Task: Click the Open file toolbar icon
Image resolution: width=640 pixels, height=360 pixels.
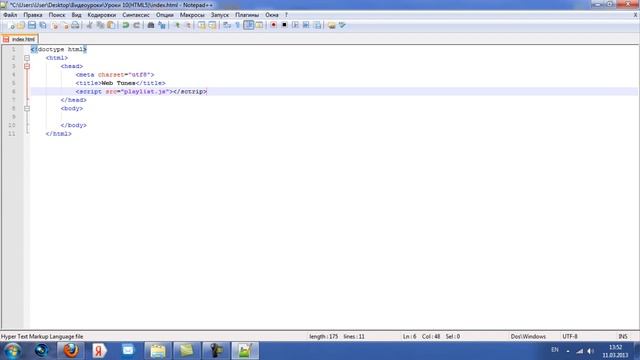Action: 20,25
